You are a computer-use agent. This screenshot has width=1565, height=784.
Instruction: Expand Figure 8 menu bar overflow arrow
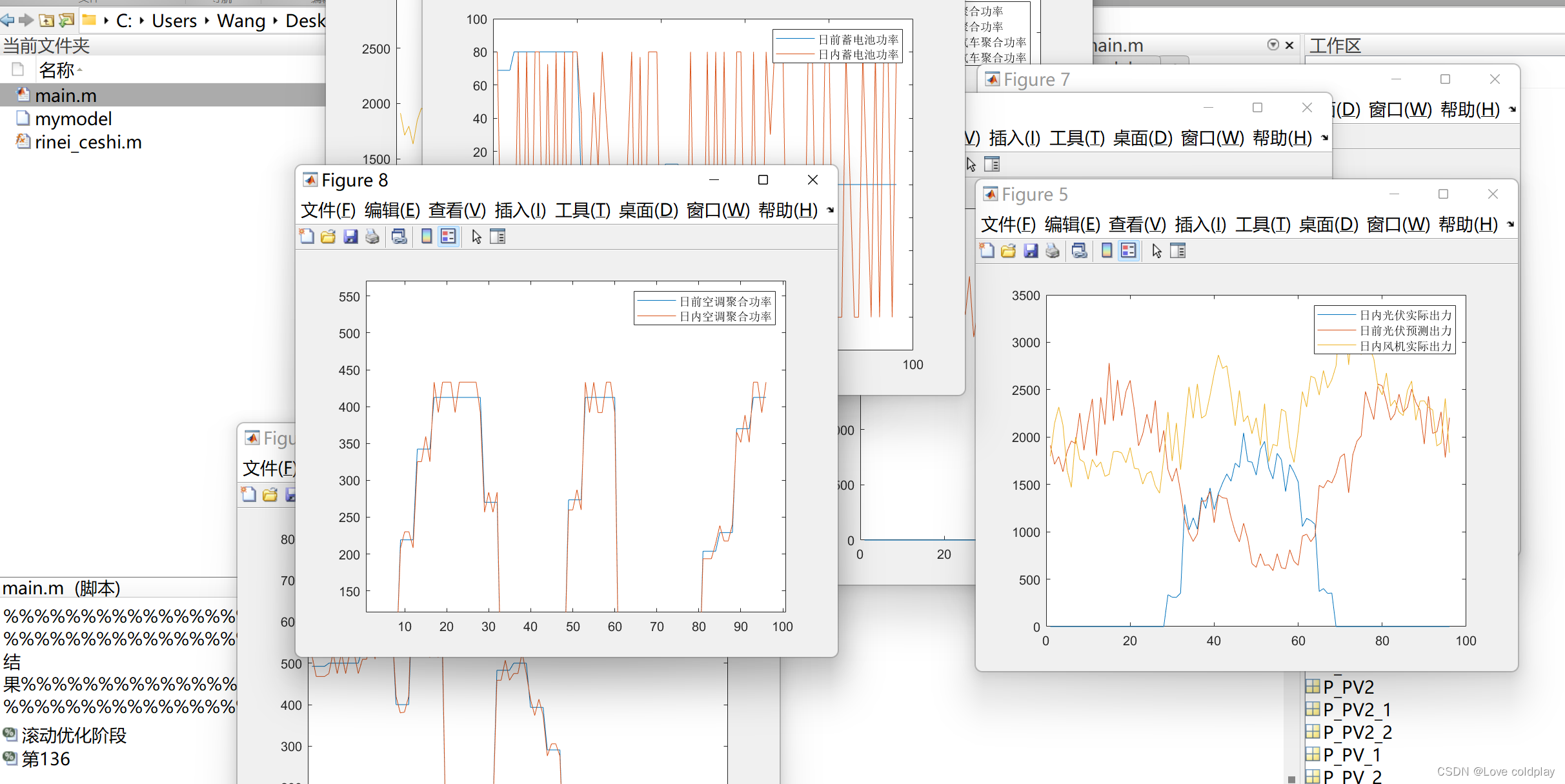831,210
